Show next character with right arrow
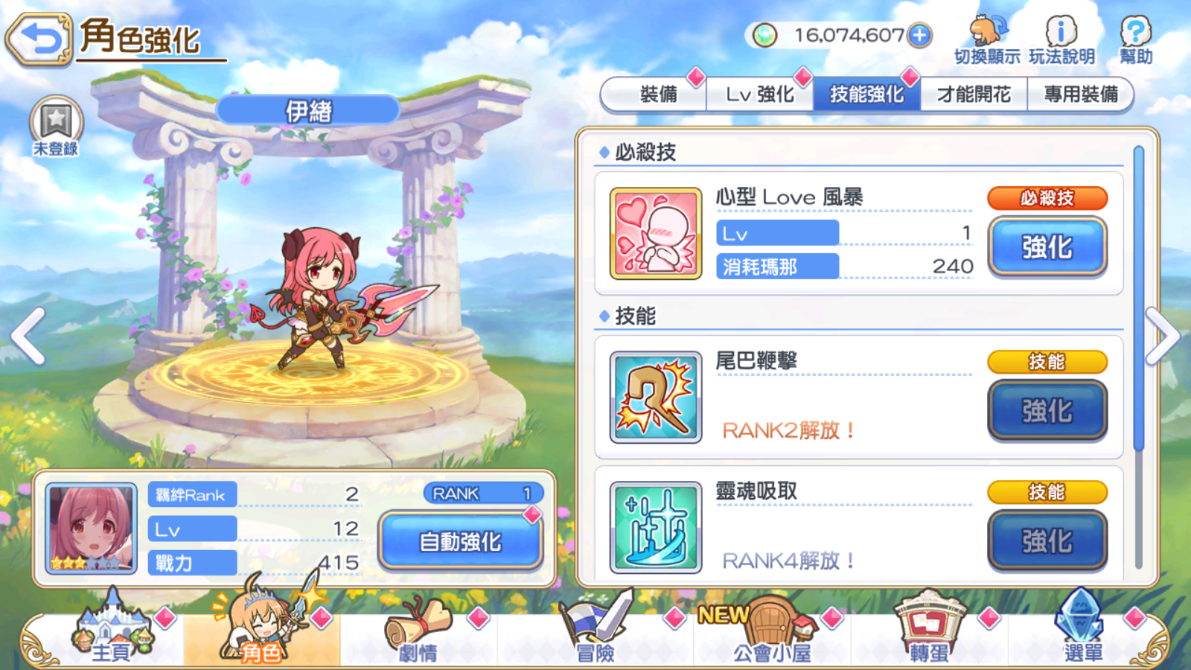The width and height of the screenshot is (1191, 670). pyautogui.click(x=1164, y=335)
